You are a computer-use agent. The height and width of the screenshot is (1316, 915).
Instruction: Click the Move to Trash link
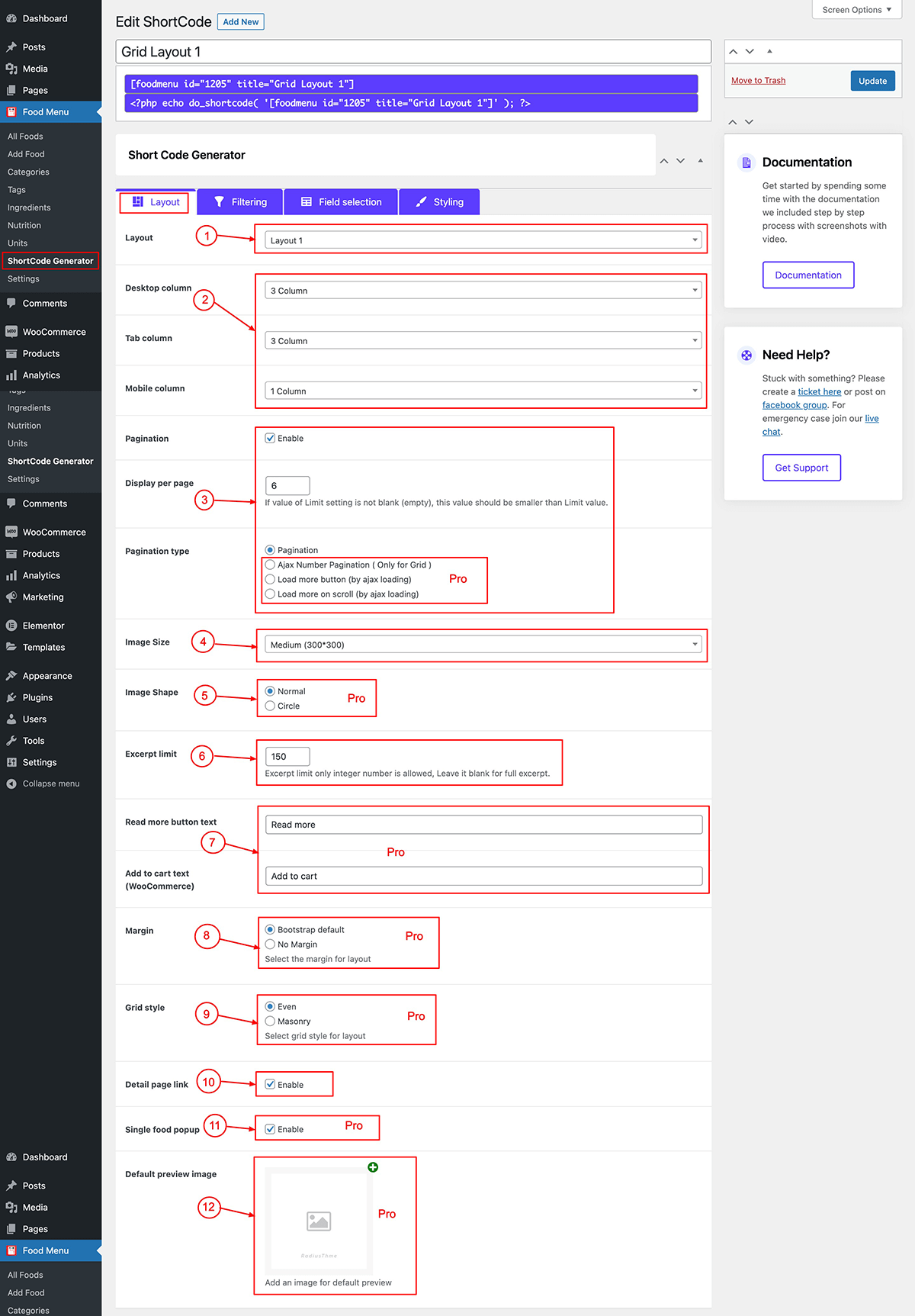[x=758, y=81]
